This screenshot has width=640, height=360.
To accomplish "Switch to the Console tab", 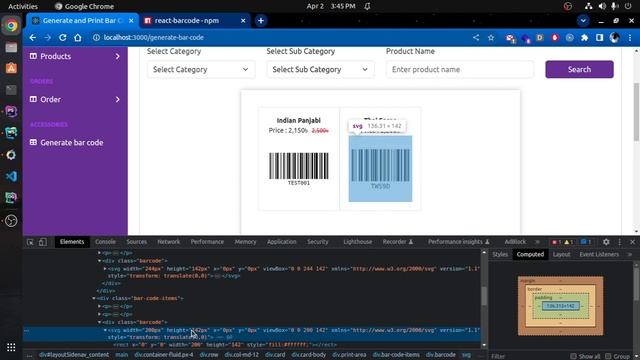I will tap(105, 242).
